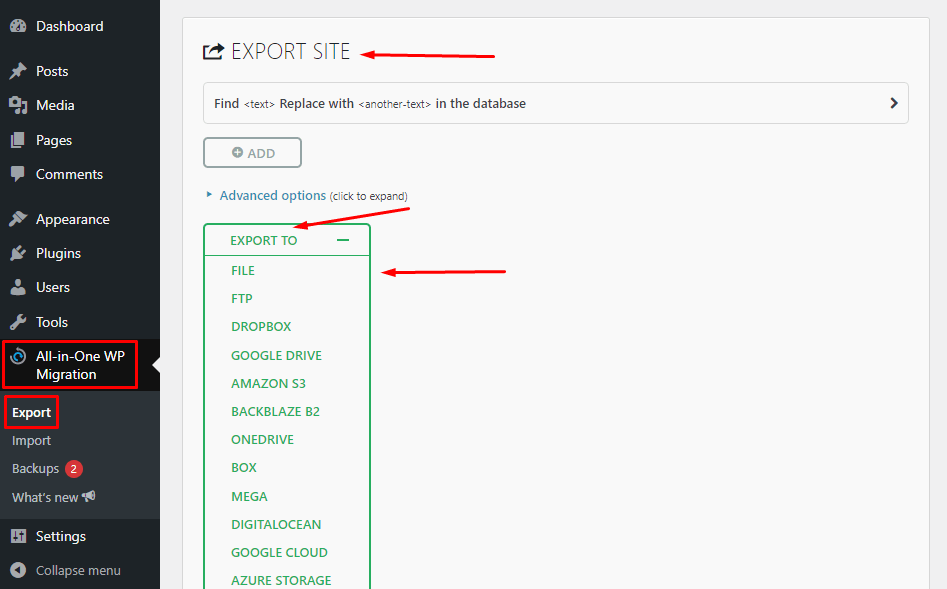Viewport: 947px width, 589px height.
Task: Click the Collapse menu arrow icon
Action: (18, 570)
